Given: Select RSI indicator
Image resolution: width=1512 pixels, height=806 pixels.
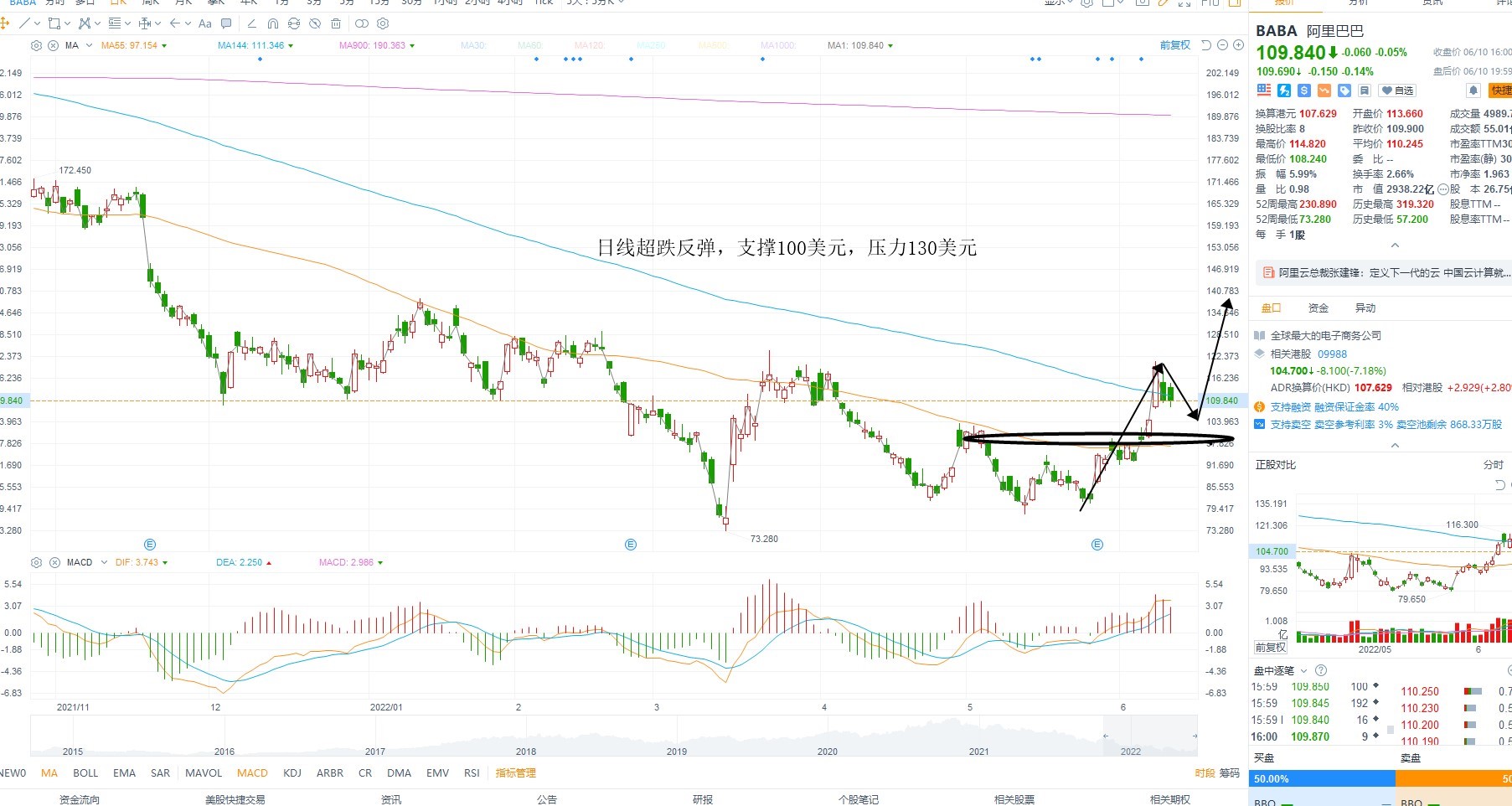Looking at the screenshot, I should coord(472,773).
